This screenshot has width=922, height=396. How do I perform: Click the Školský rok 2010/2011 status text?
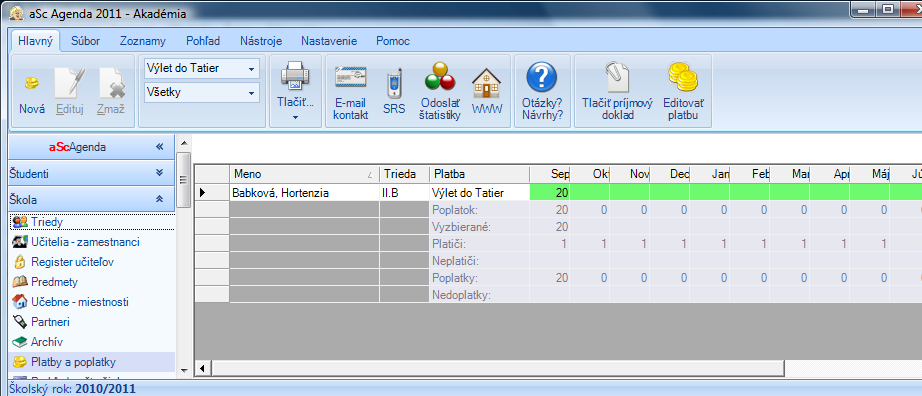[x=72, y=389]
